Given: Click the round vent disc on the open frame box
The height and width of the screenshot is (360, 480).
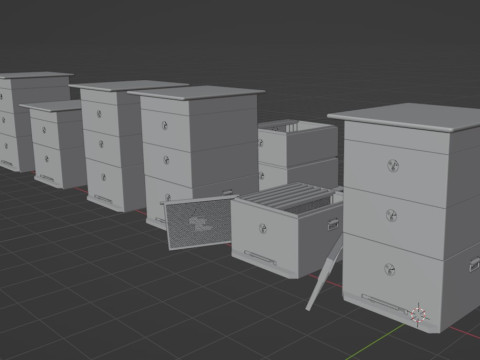Looking at the screenshot, I should point(263,228).
